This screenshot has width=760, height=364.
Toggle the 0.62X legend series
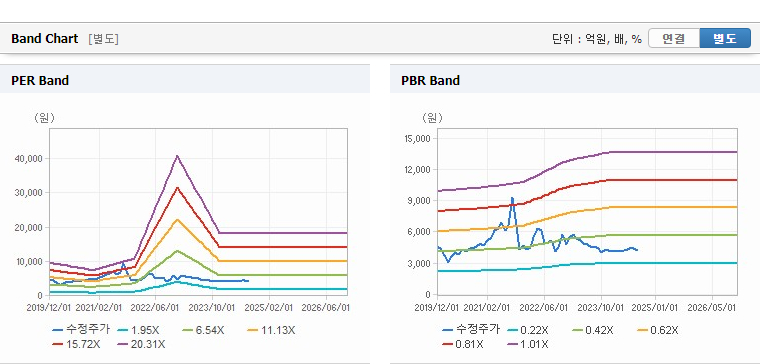(x=657, y=330)
